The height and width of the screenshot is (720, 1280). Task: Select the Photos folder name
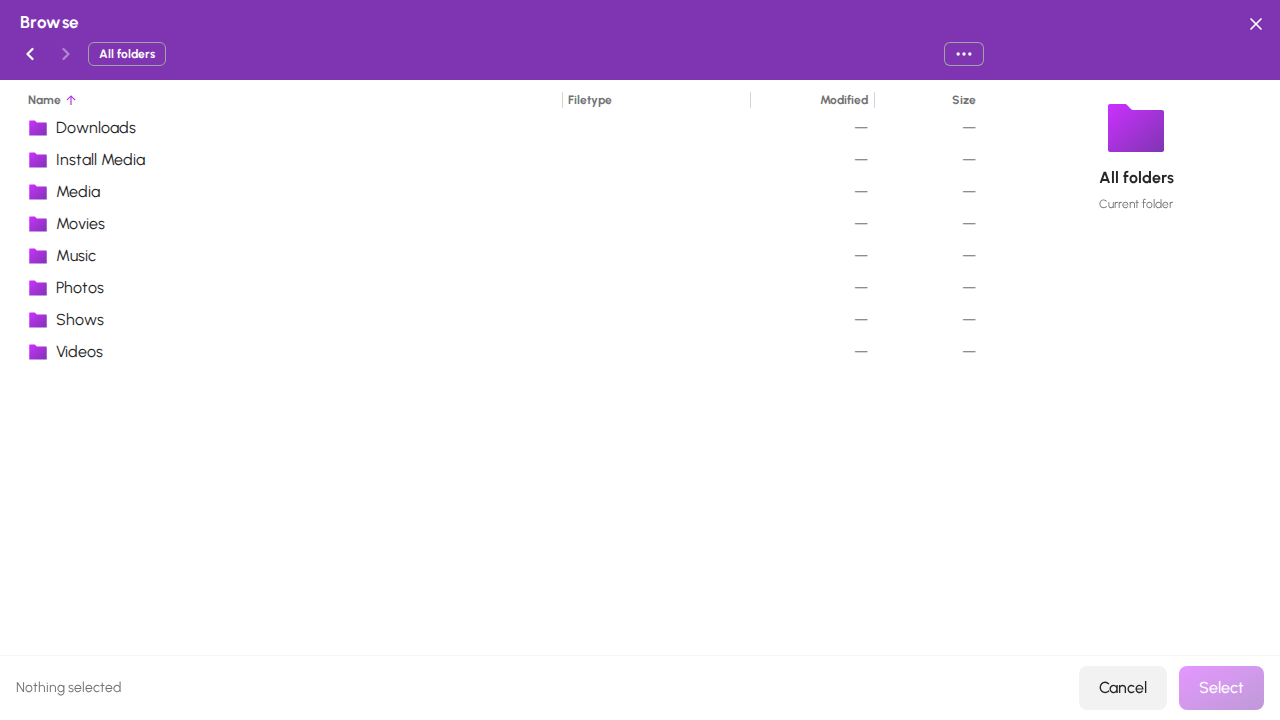(80, 288)
